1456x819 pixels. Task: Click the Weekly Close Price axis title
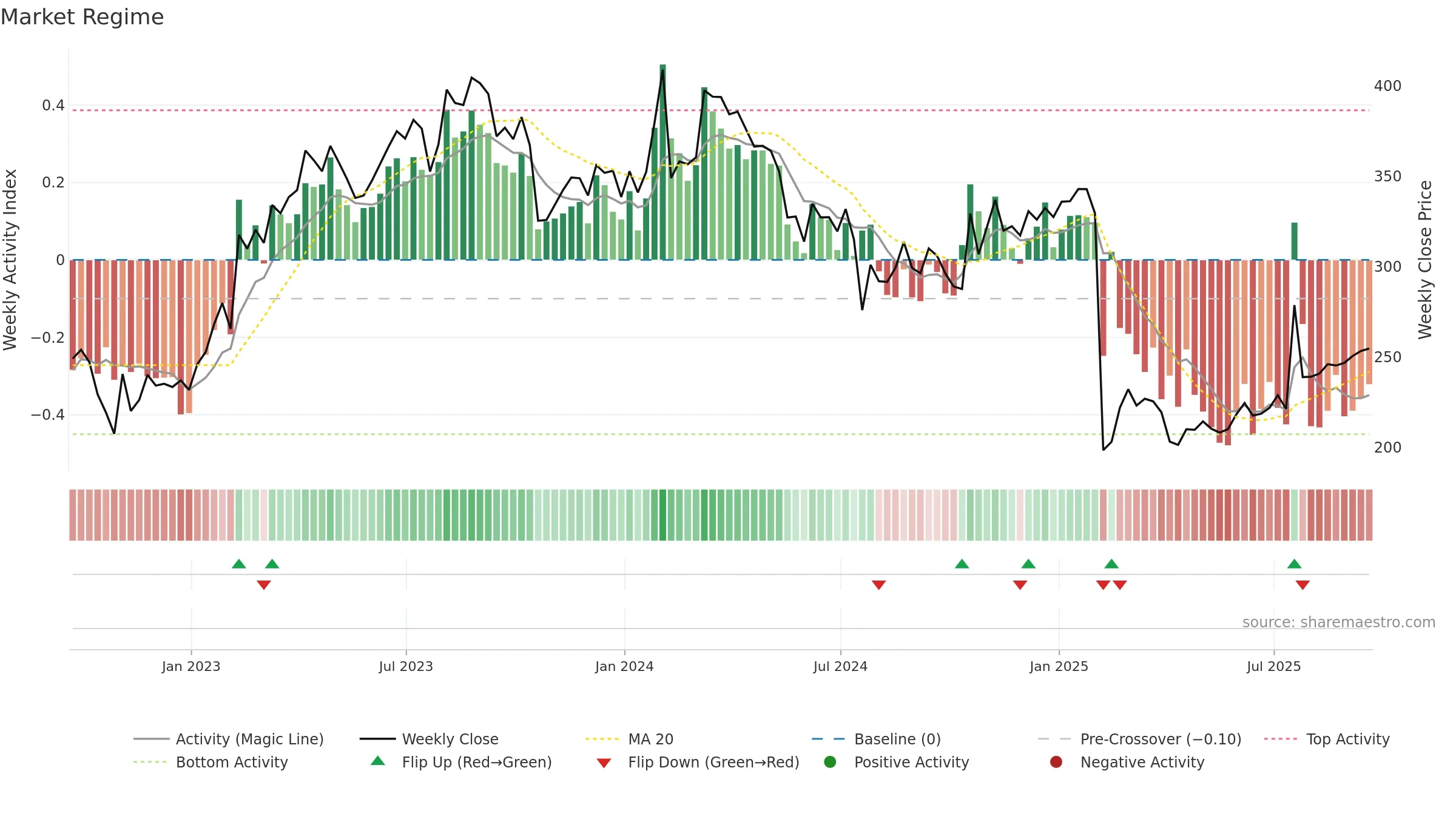[1425, 260]
